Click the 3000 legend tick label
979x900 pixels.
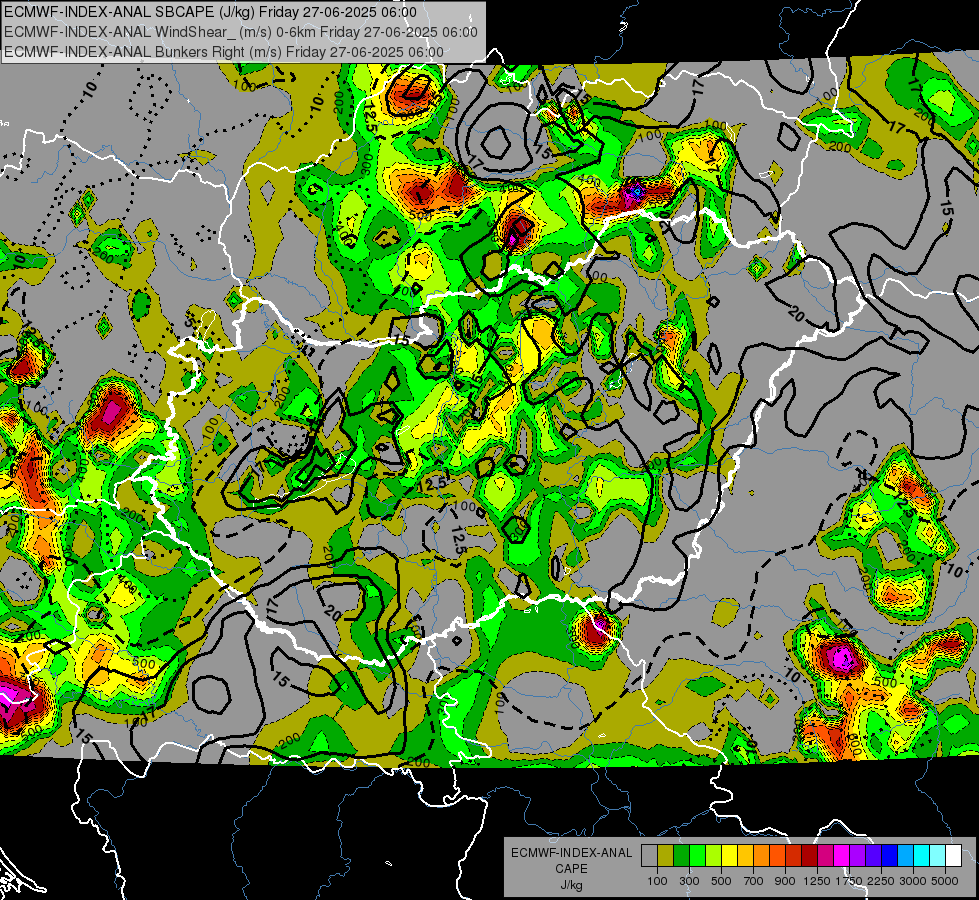click(x=913, y=881)
